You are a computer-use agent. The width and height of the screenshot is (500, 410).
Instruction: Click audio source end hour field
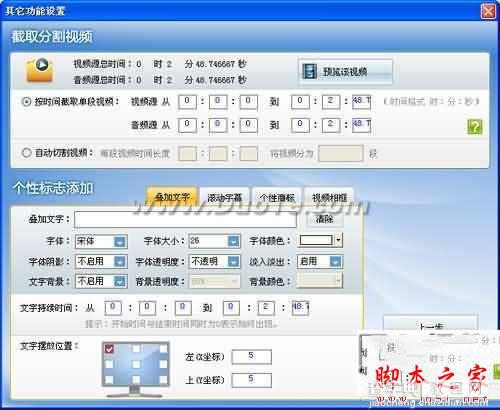(300, 125)
